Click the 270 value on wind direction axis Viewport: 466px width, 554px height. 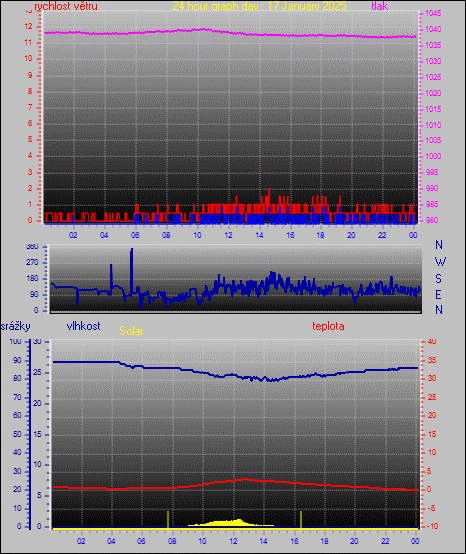32,263
